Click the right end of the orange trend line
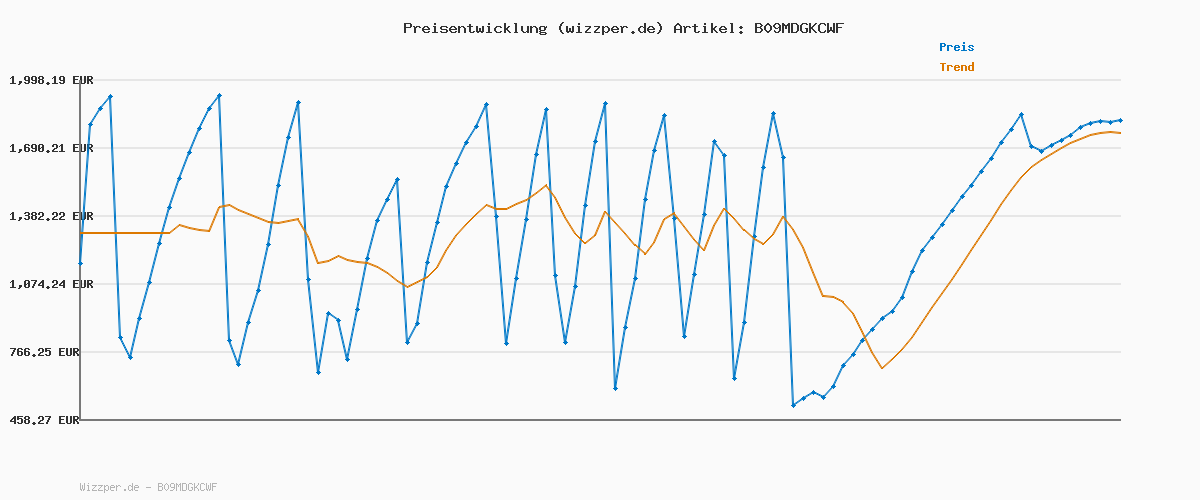The height and width of the screenshot is (500, 1200). pyautogui.click(x=1119, y=133)
